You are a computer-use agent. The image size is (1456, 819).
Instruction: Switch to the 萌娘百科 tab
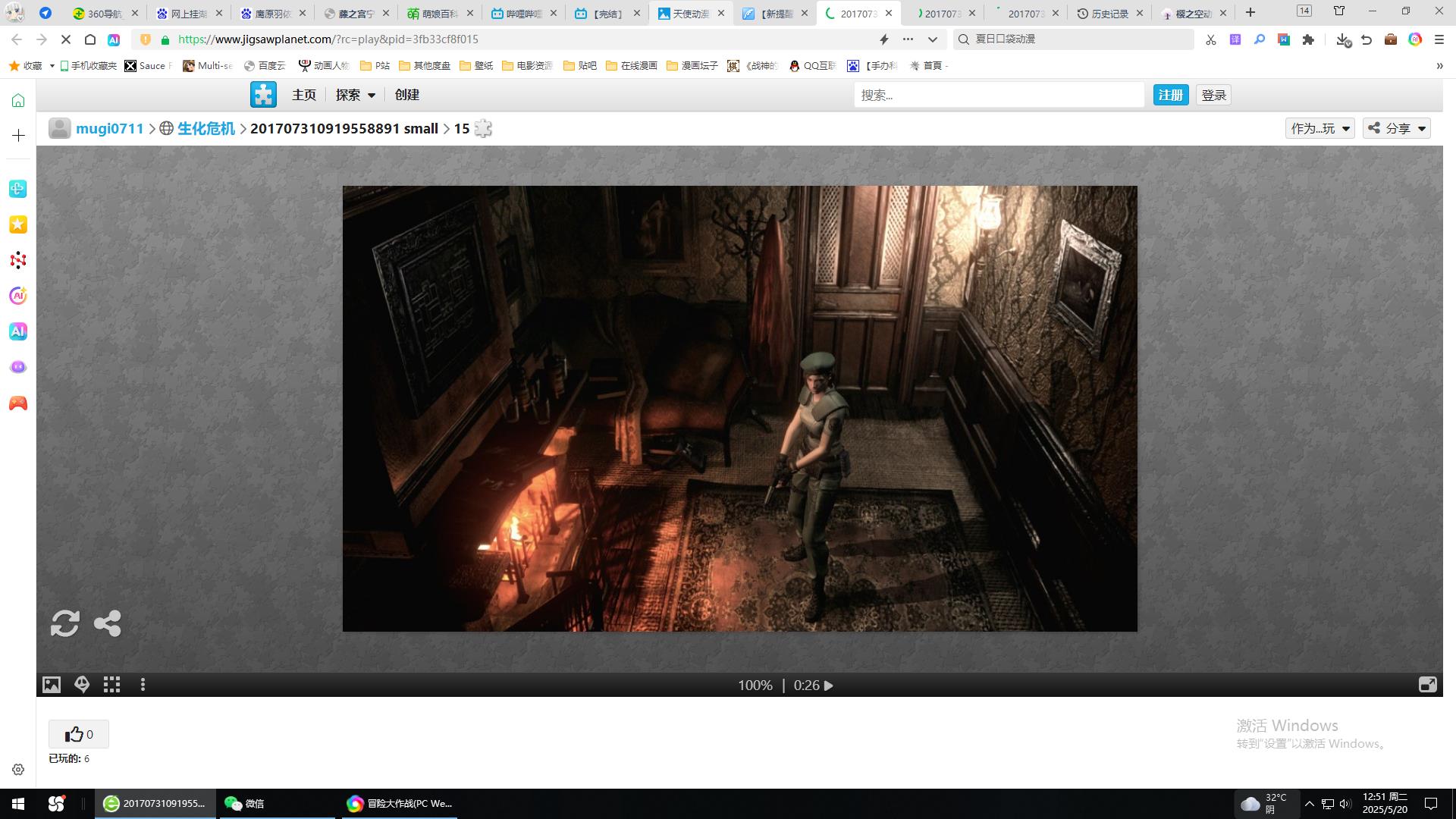click(x=440, y=13)
